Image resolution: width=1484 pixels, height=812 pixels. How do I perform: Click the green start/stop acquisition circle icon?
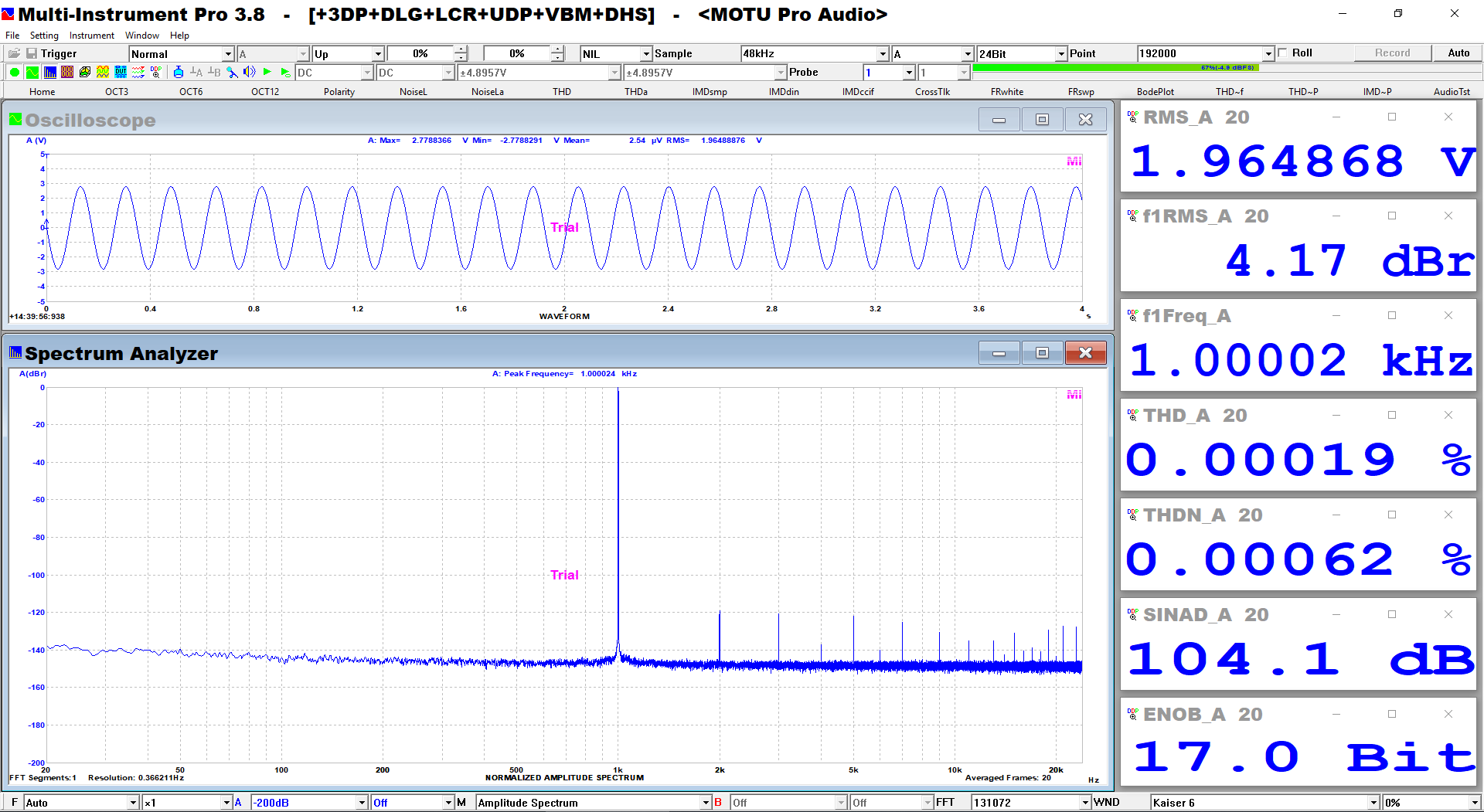coord(14,72)
